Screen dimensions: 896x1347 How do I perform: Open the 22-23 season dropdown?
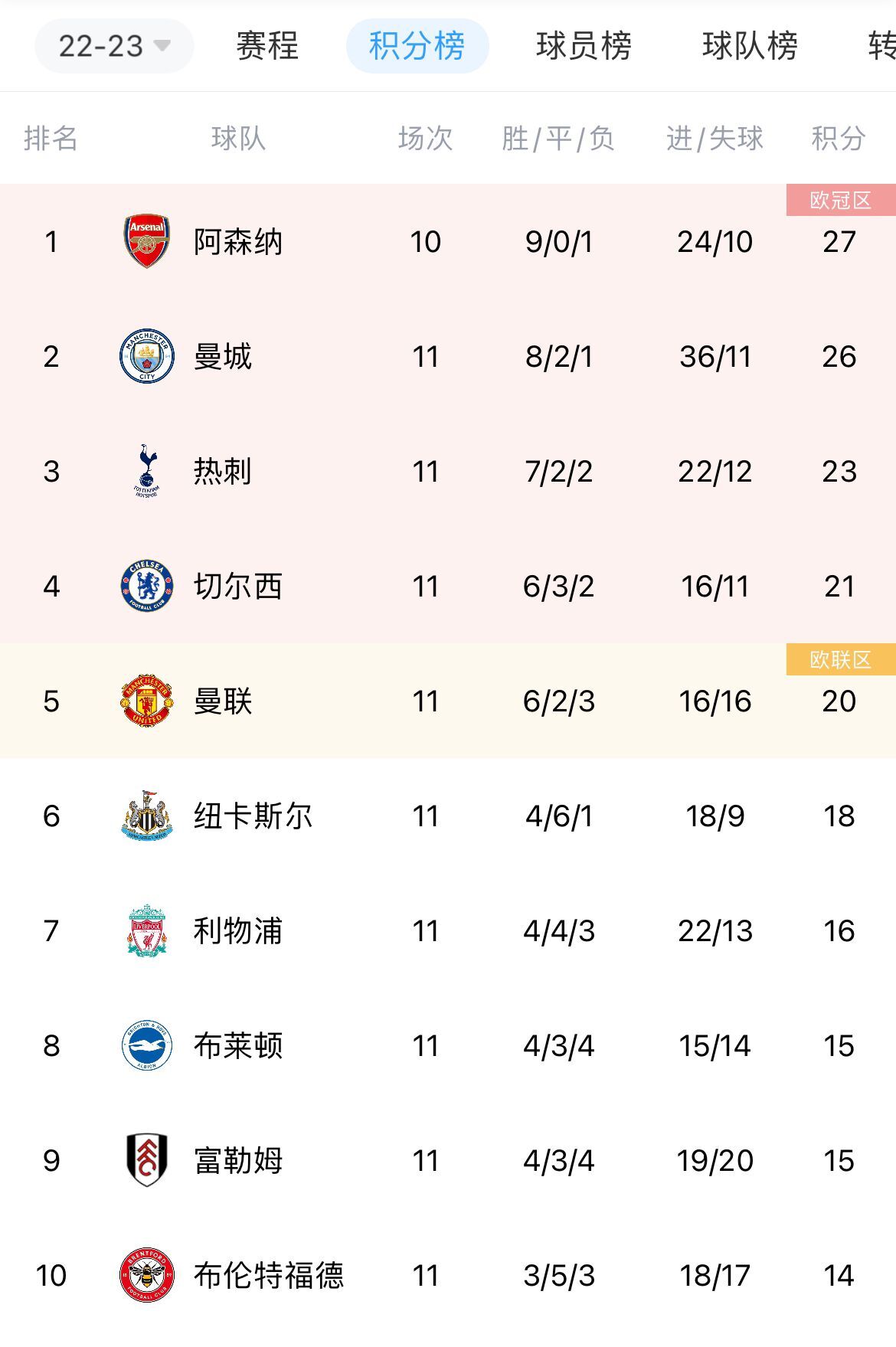click(x=114, y=46)
